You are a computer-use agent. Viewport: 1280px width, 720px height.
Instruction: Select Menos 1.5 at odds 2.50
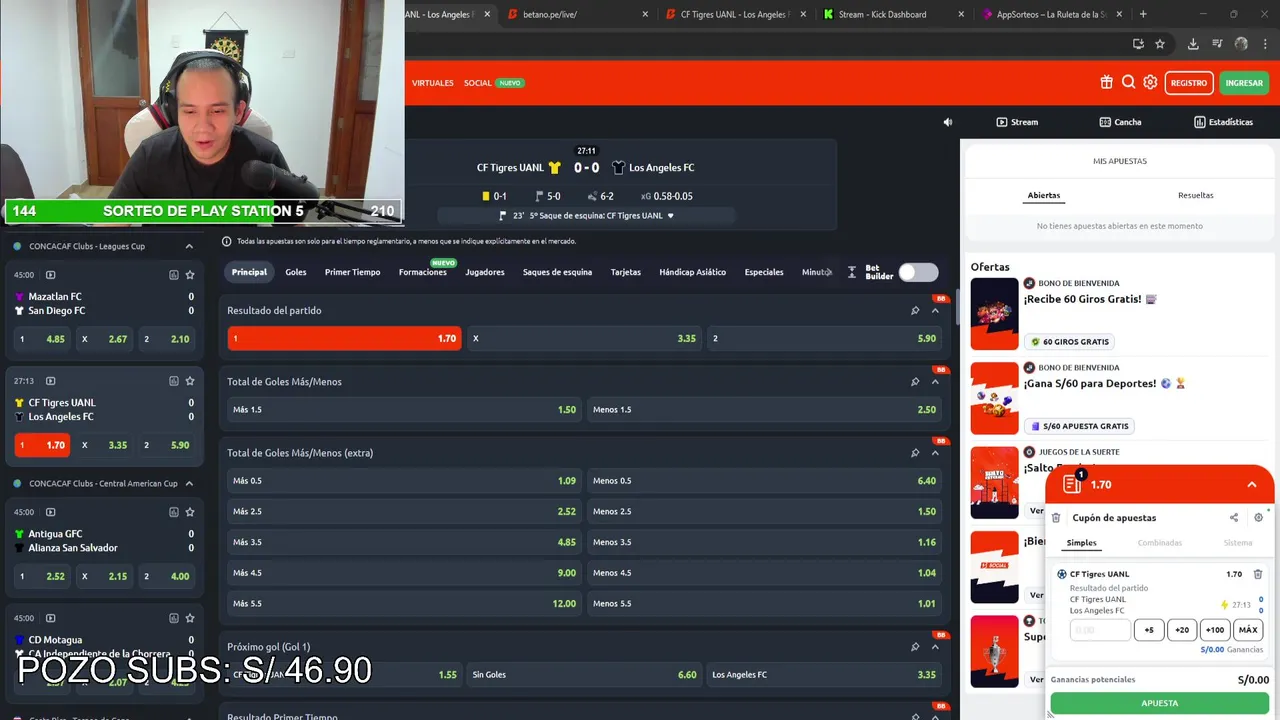(x=764, y=409)
